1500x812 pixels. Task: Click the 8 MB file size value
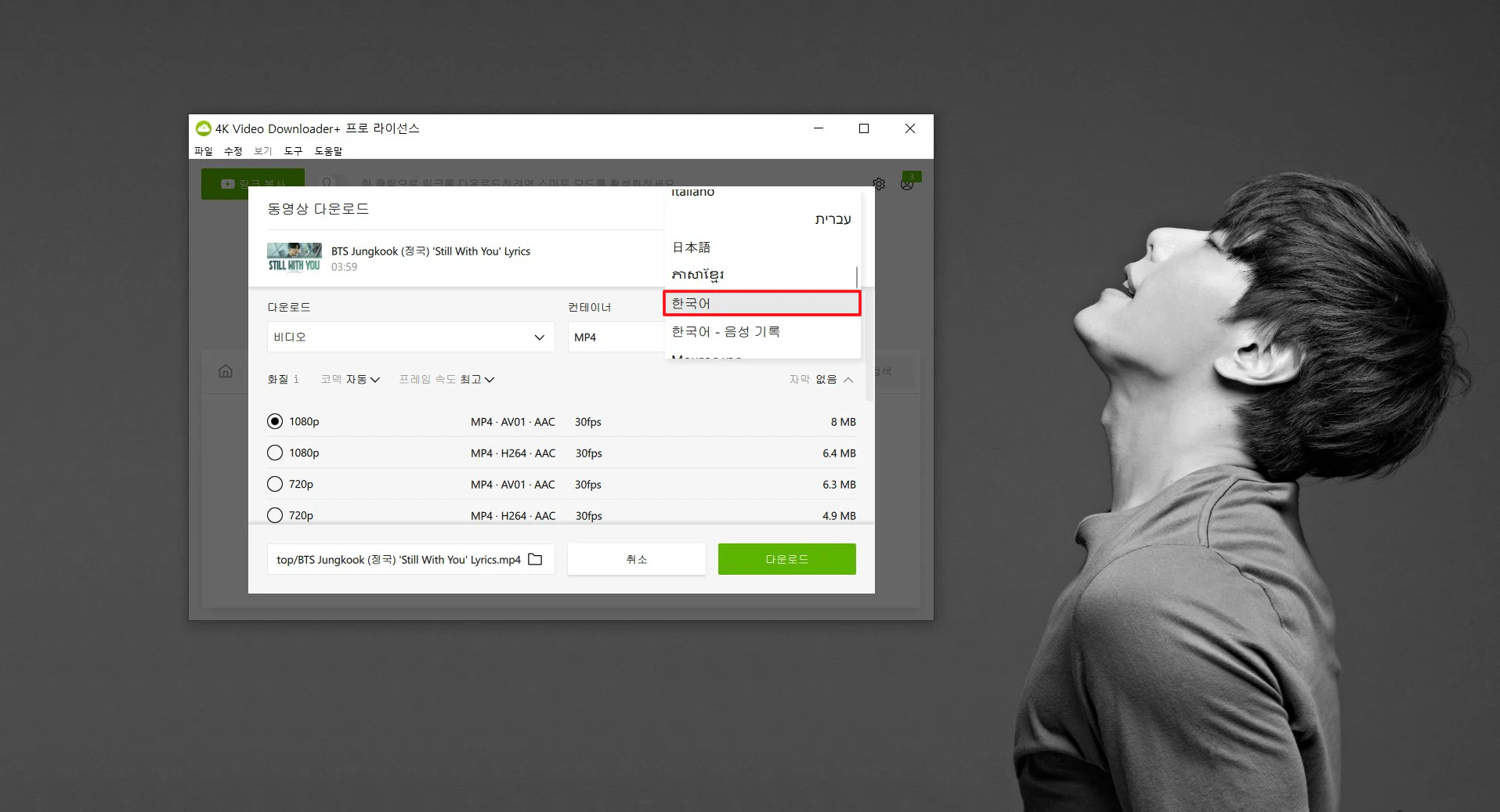coord(844,421)
